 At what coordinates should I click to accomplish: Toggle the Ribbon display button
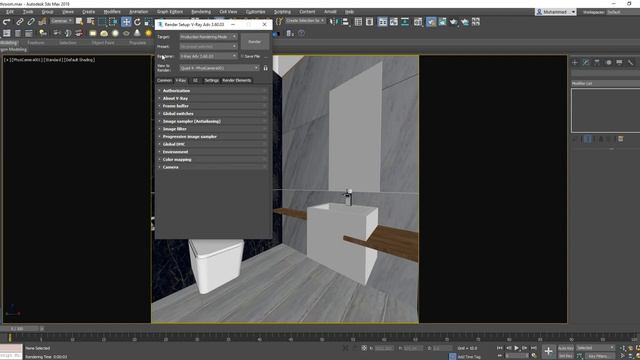tap(382, 22)
